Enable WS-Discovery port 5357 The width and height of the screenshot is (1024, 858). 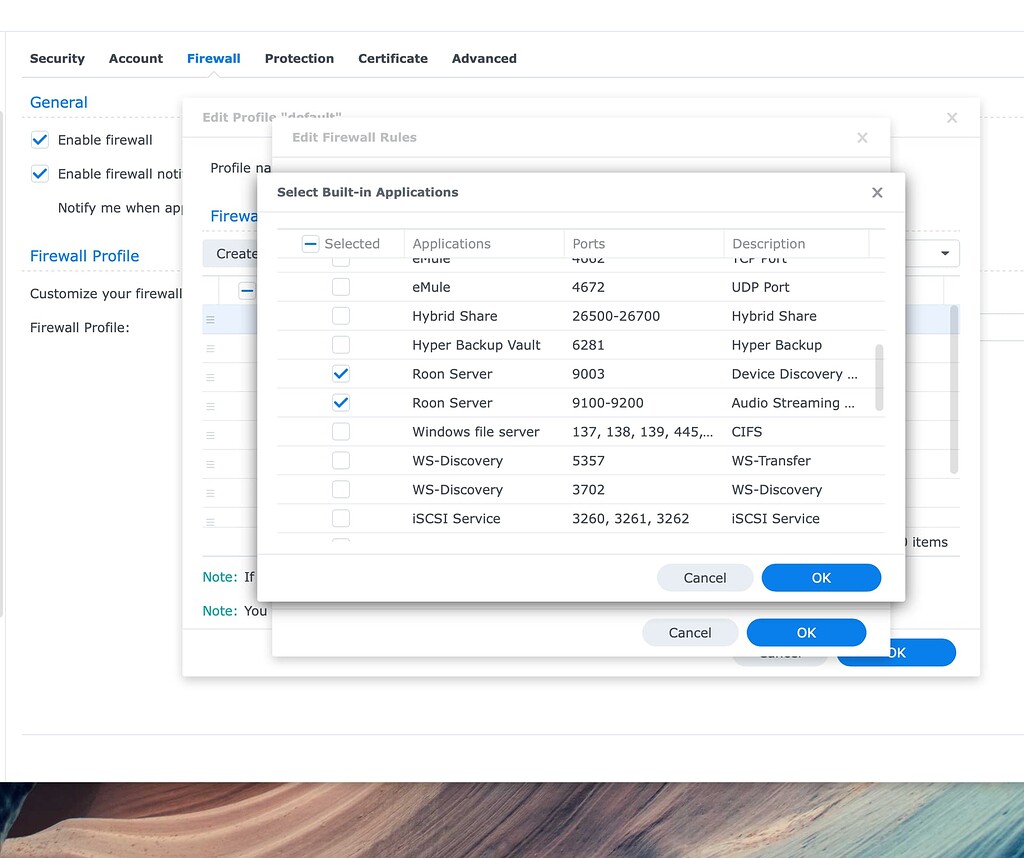340,461
